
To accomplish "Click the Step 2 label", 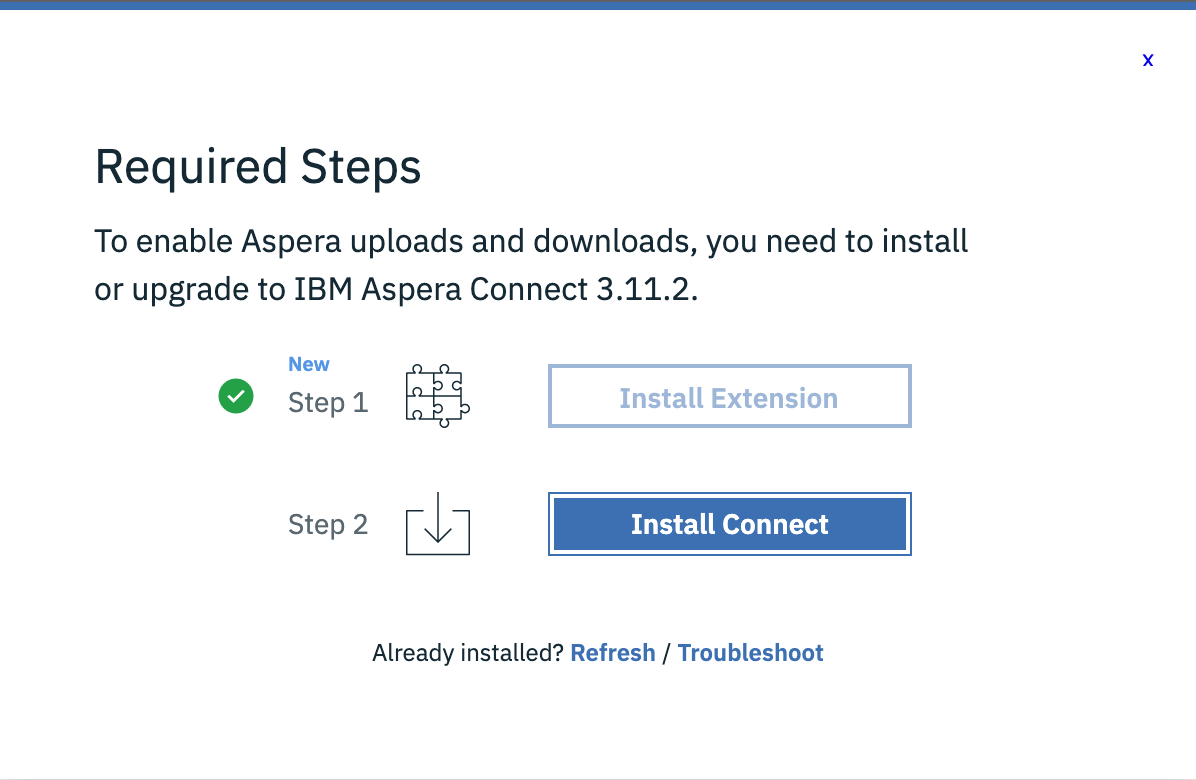I will click(x=328, y=524).
